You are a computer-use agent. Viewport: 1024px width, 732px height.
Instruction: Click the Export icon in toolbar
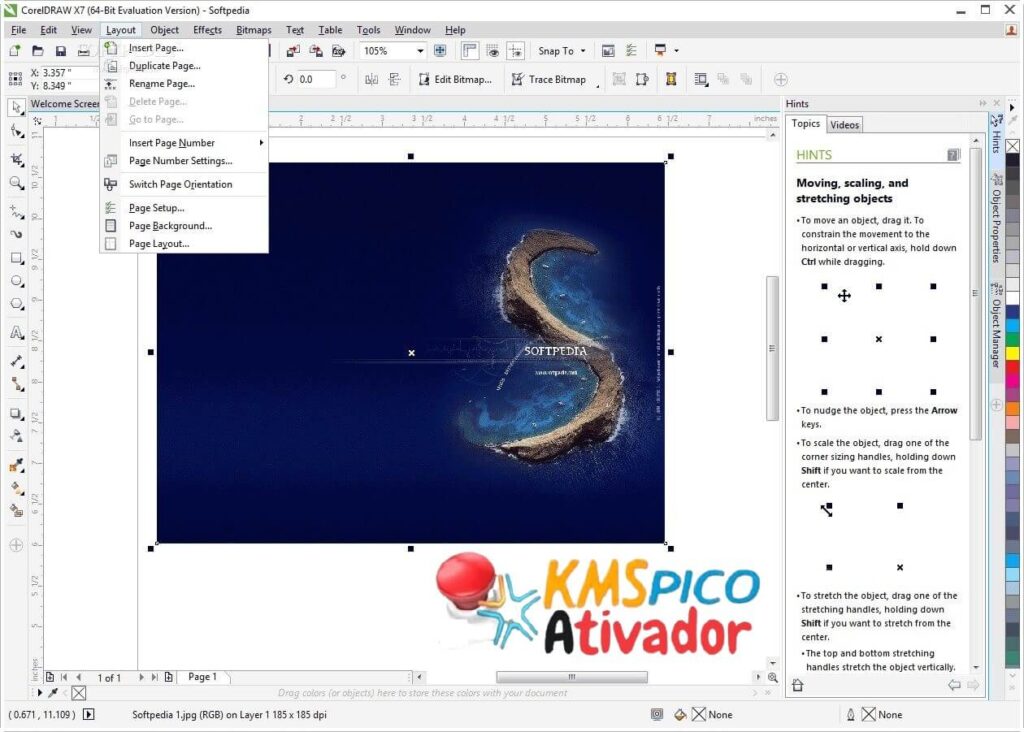(316, 51)
